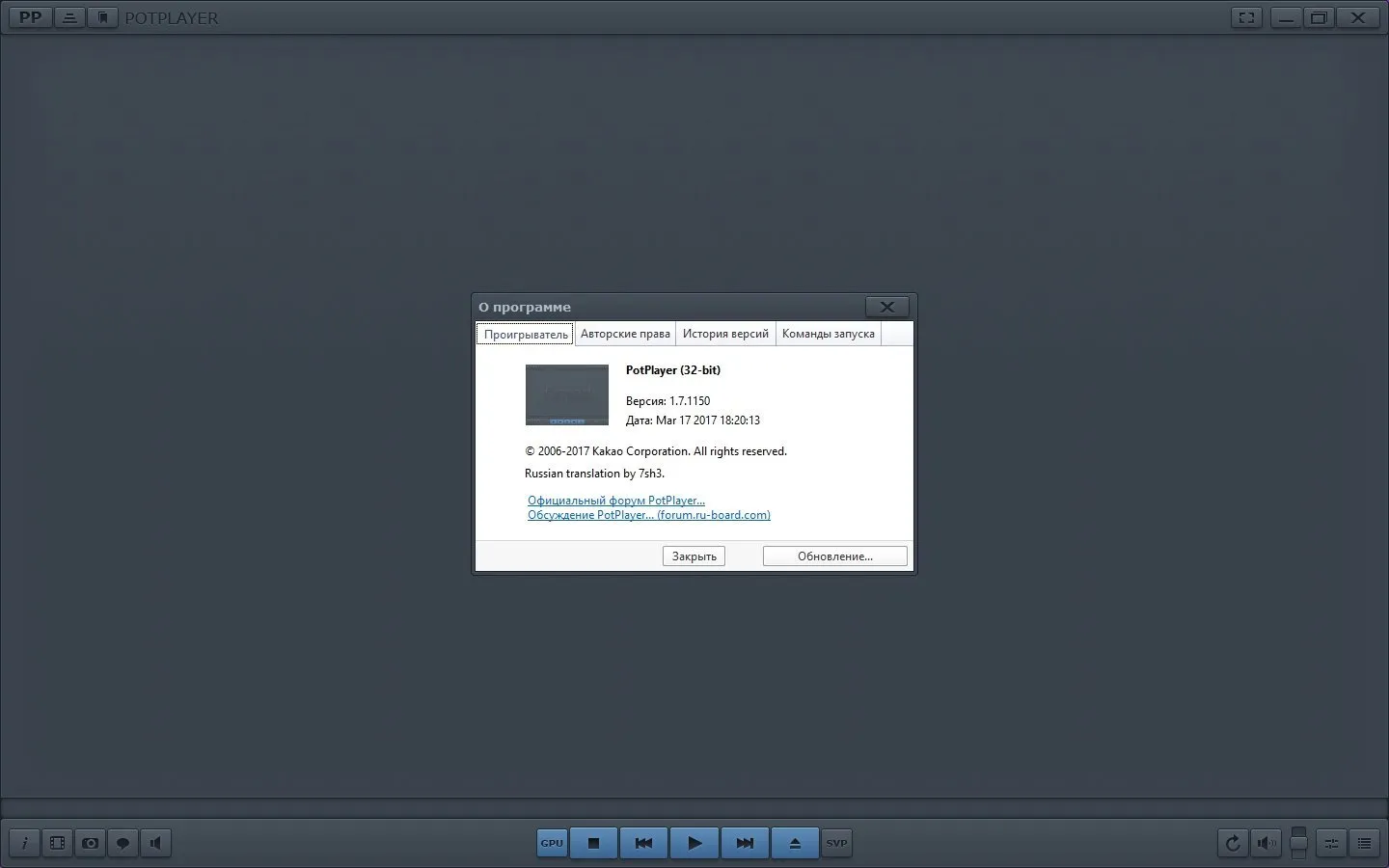Switch to the Авторские права tab
This screenshot has width=1389, height=868.
625,334
